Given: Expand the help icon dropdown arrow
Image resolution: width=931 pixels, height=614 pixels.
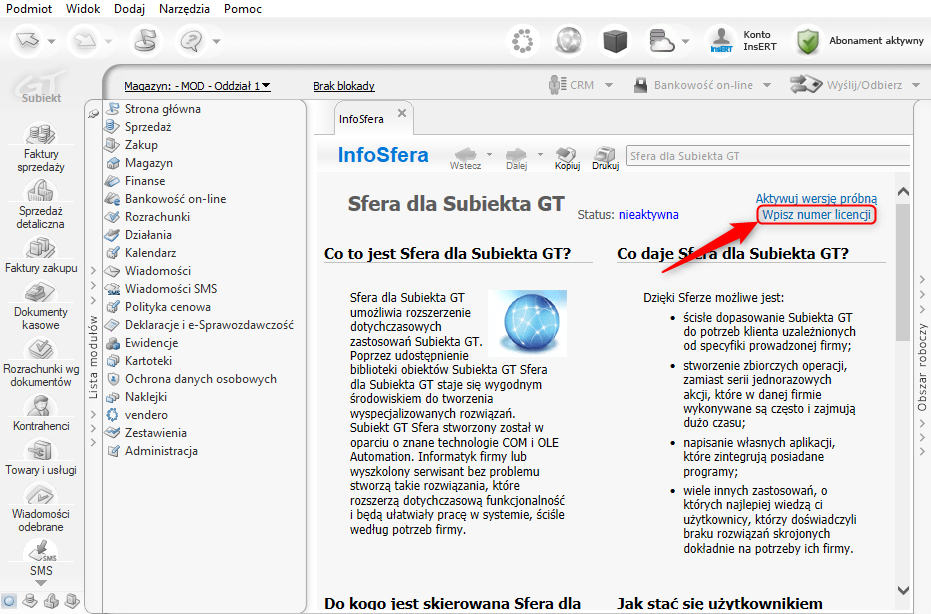Looking at the screenshot, I should pos(216,42).
